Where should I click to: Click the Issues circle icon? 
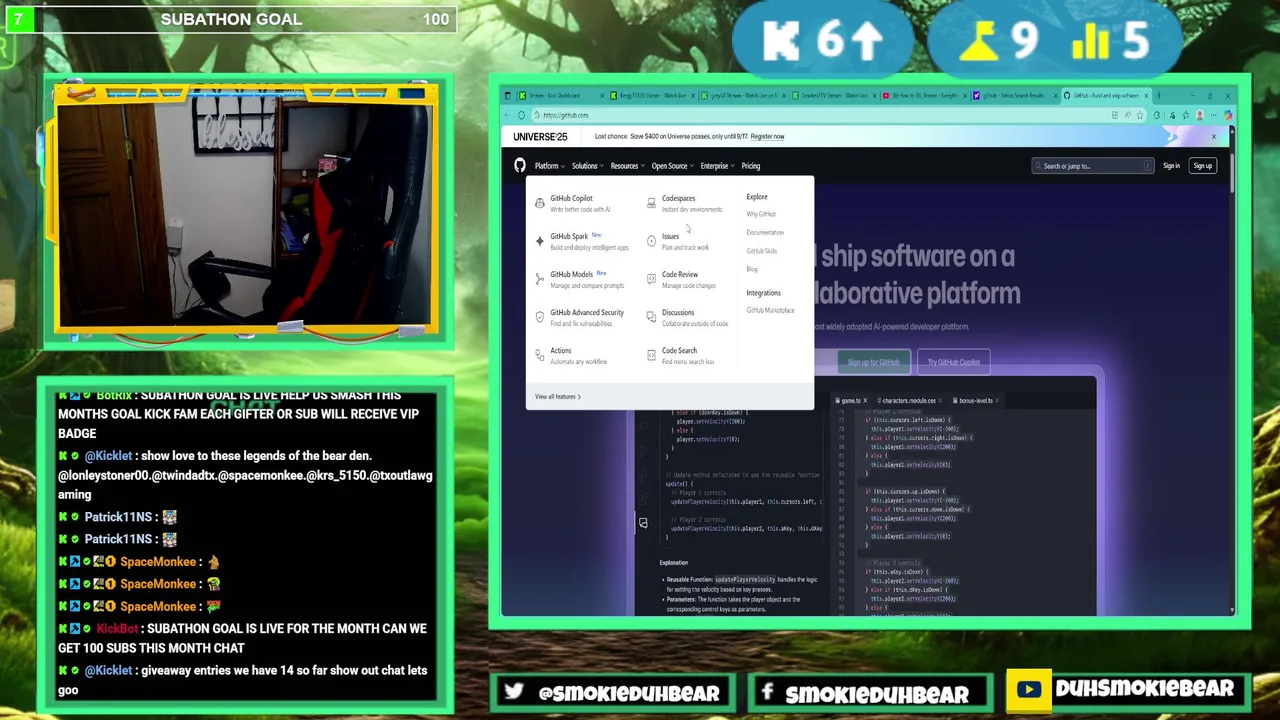pos(651,241)
